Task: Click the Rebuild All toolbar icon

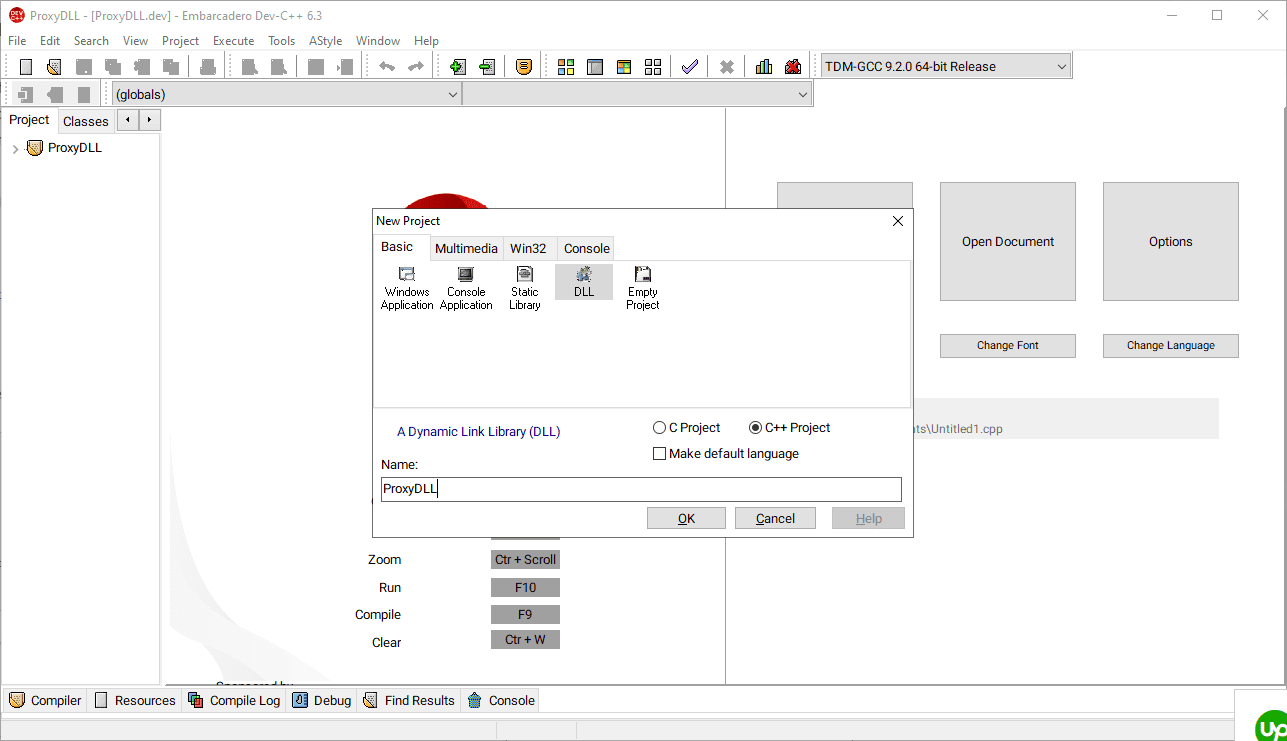Action: point(653,67)
